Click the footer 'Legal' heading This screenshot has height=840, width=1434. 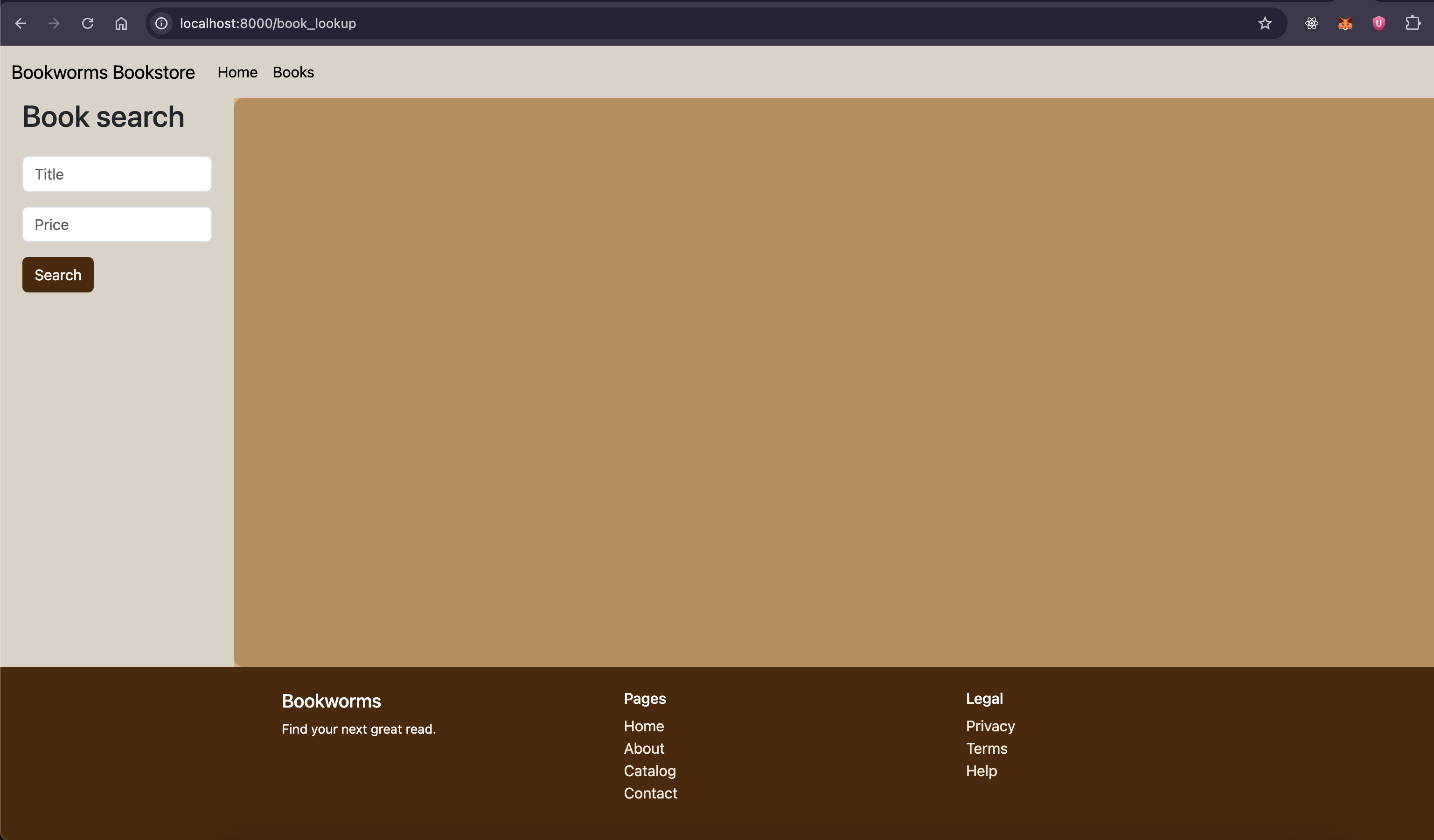[x=984, y=699]
